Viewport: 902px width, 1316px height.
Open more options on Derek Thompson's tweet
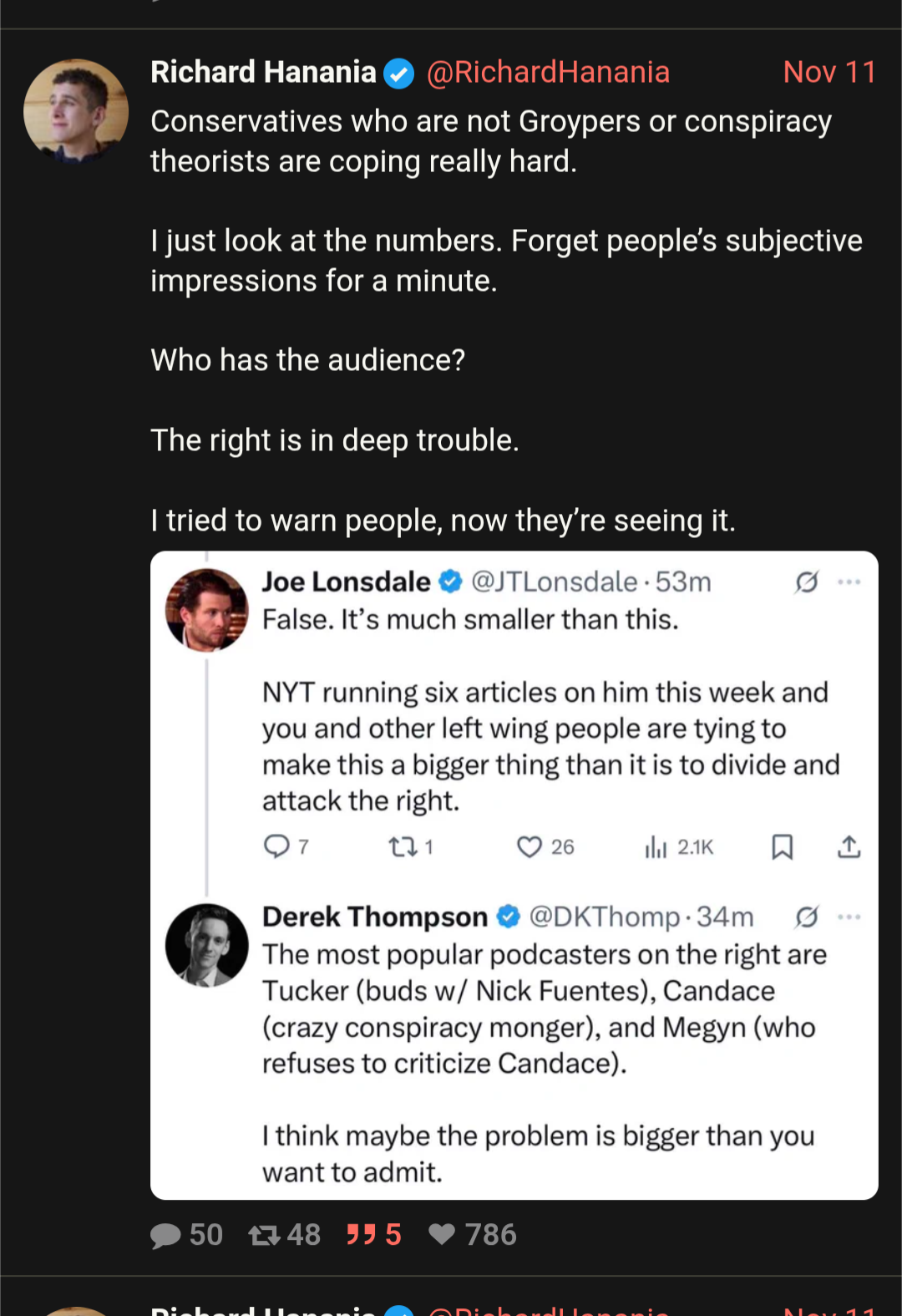(849, 917)
